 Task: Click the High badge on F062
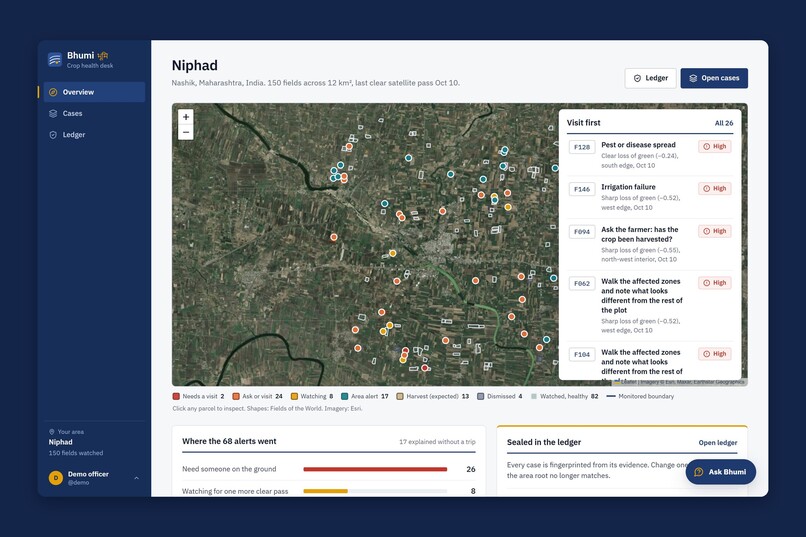(715, 283)
